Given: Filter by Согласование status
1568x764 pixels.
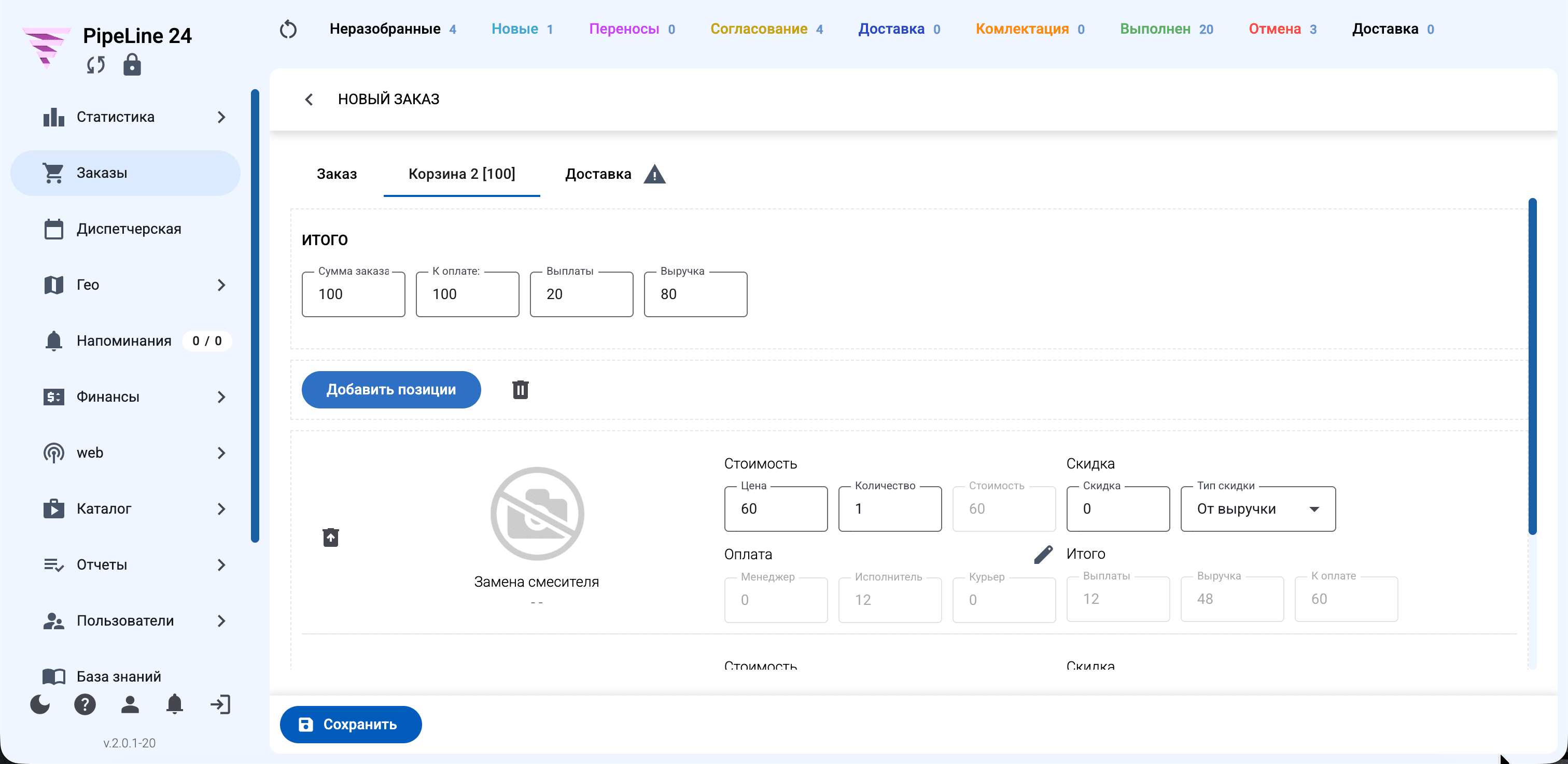Looking at the screenshot, I should (x=767, y=29).
